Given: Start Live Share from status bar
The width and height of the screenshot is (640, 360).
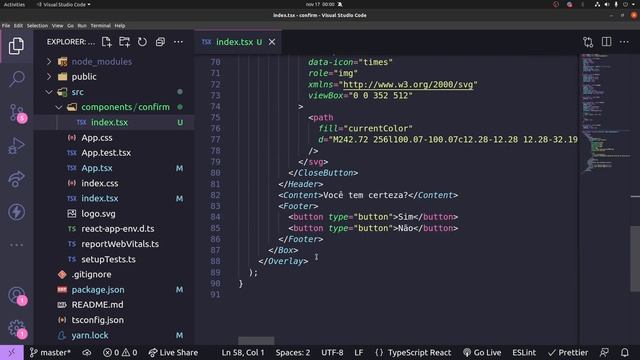Looking at the screenshot, I should tap(173, 352).
